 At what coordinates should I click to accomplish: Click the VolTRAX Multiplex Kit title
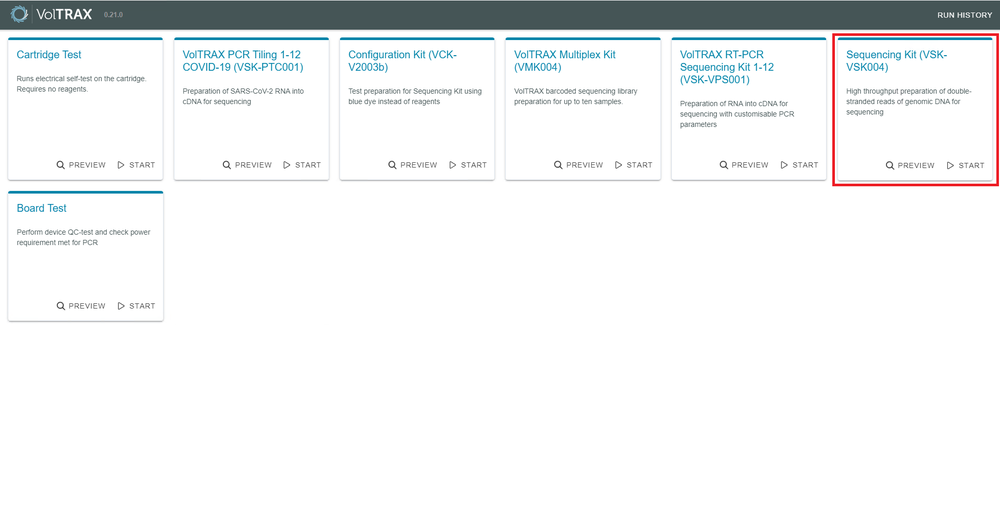coord(565,61)
